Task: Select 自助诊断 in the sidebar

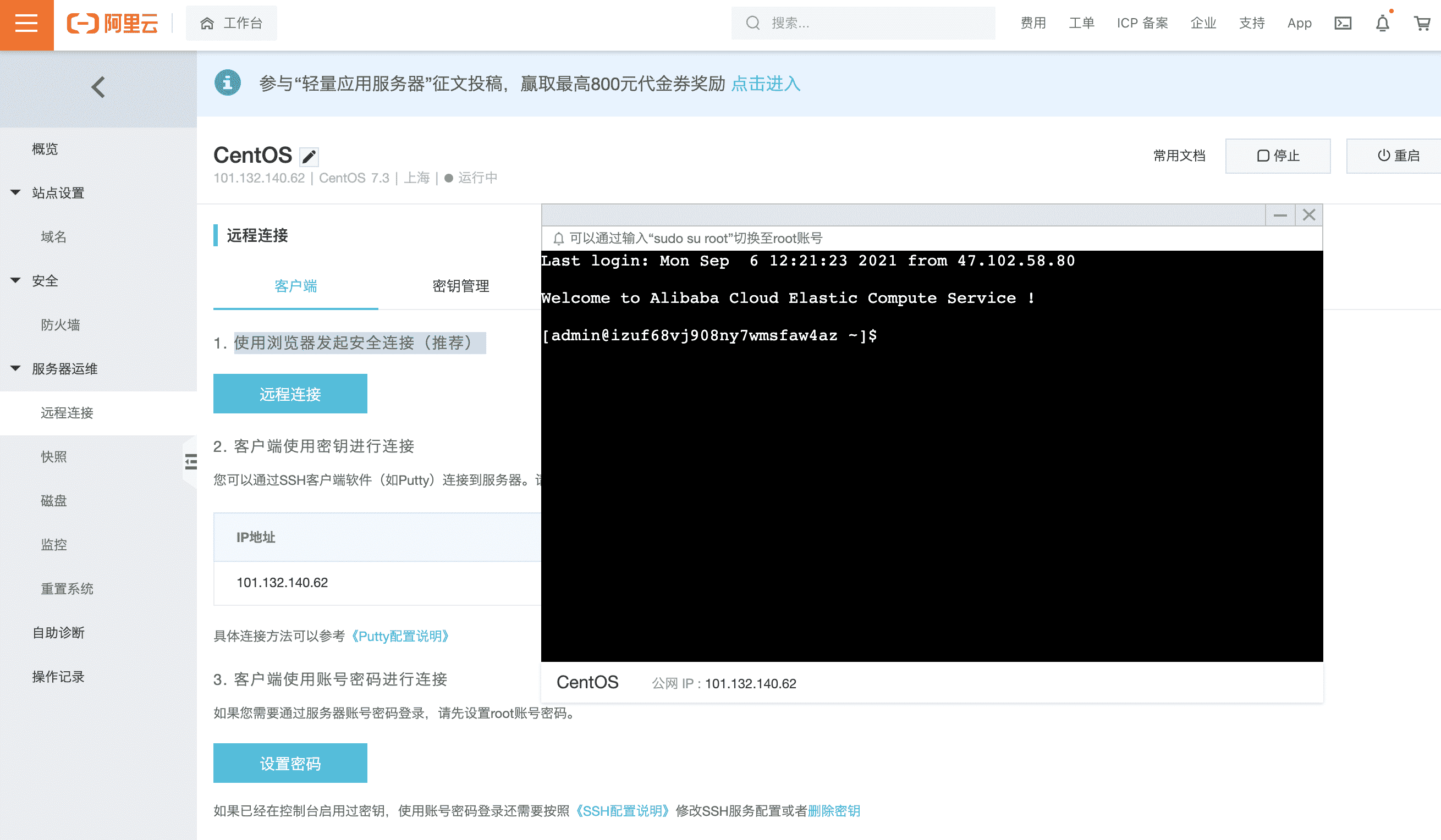Action: [x=58, y=633]
